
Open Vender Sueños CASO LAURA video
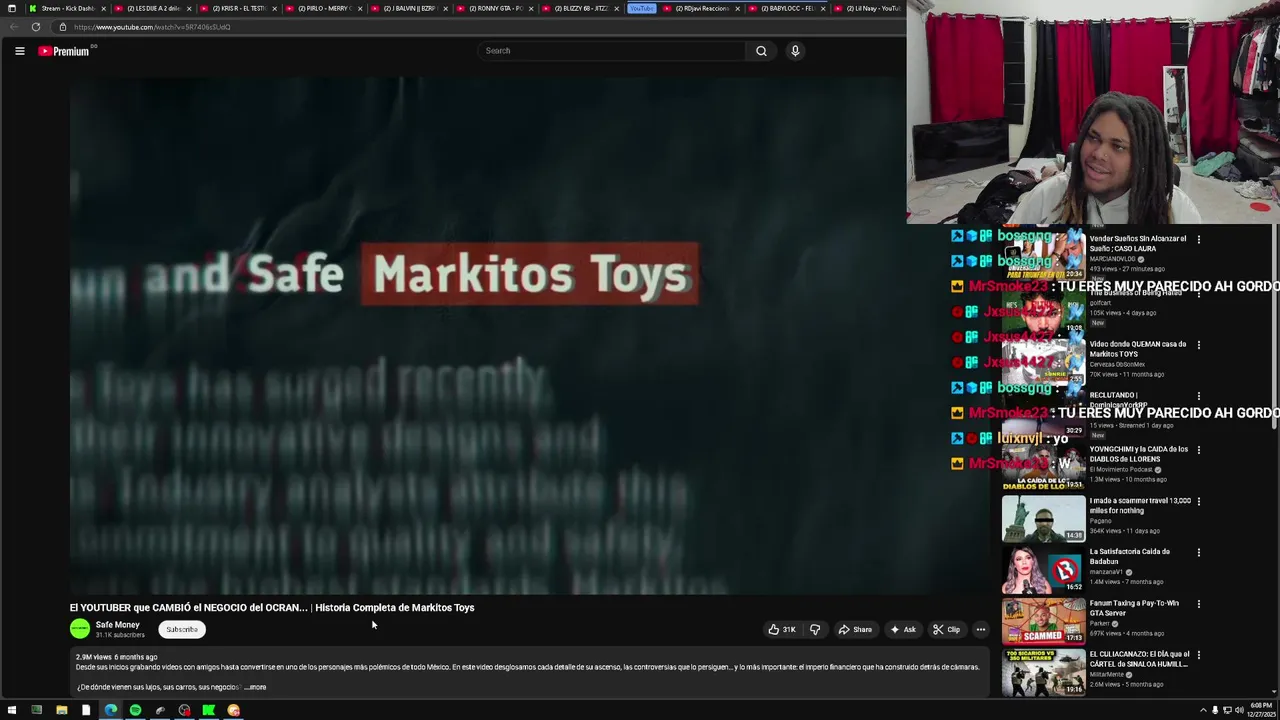(1138, 243)
